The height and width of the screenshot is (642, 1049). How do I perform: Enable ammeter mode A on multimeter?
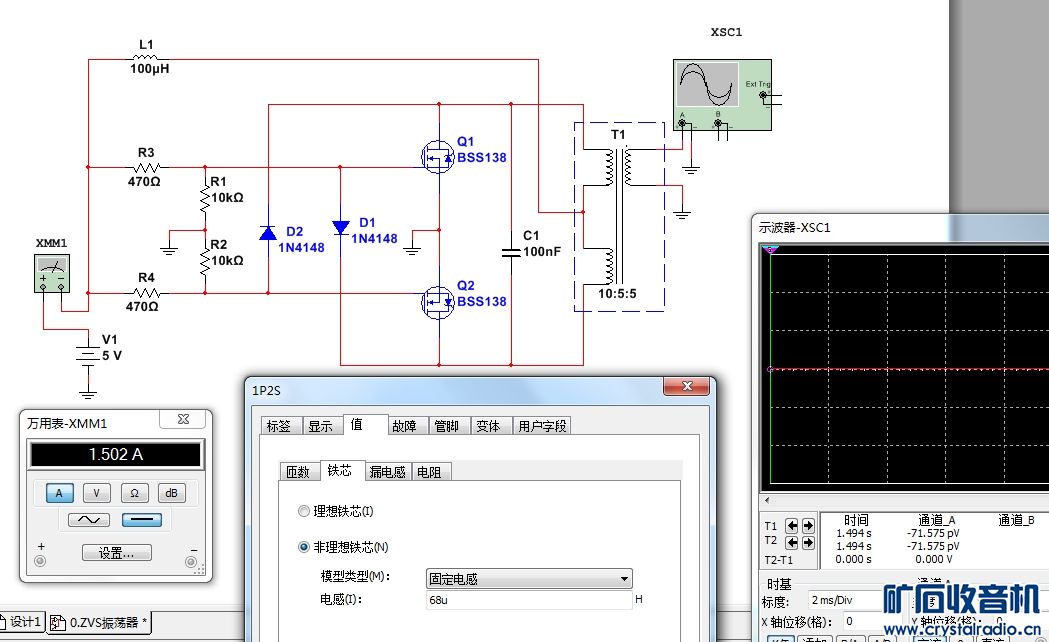59,493
